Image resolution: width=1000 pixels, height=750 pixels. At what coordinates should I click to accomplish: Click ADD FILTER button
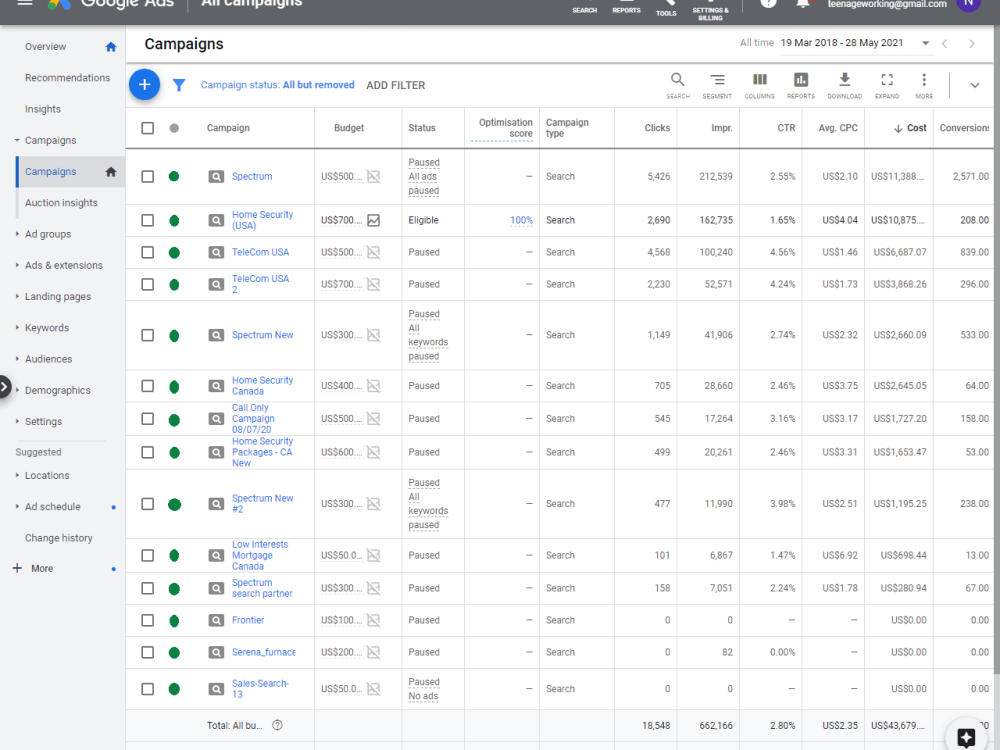395,85
